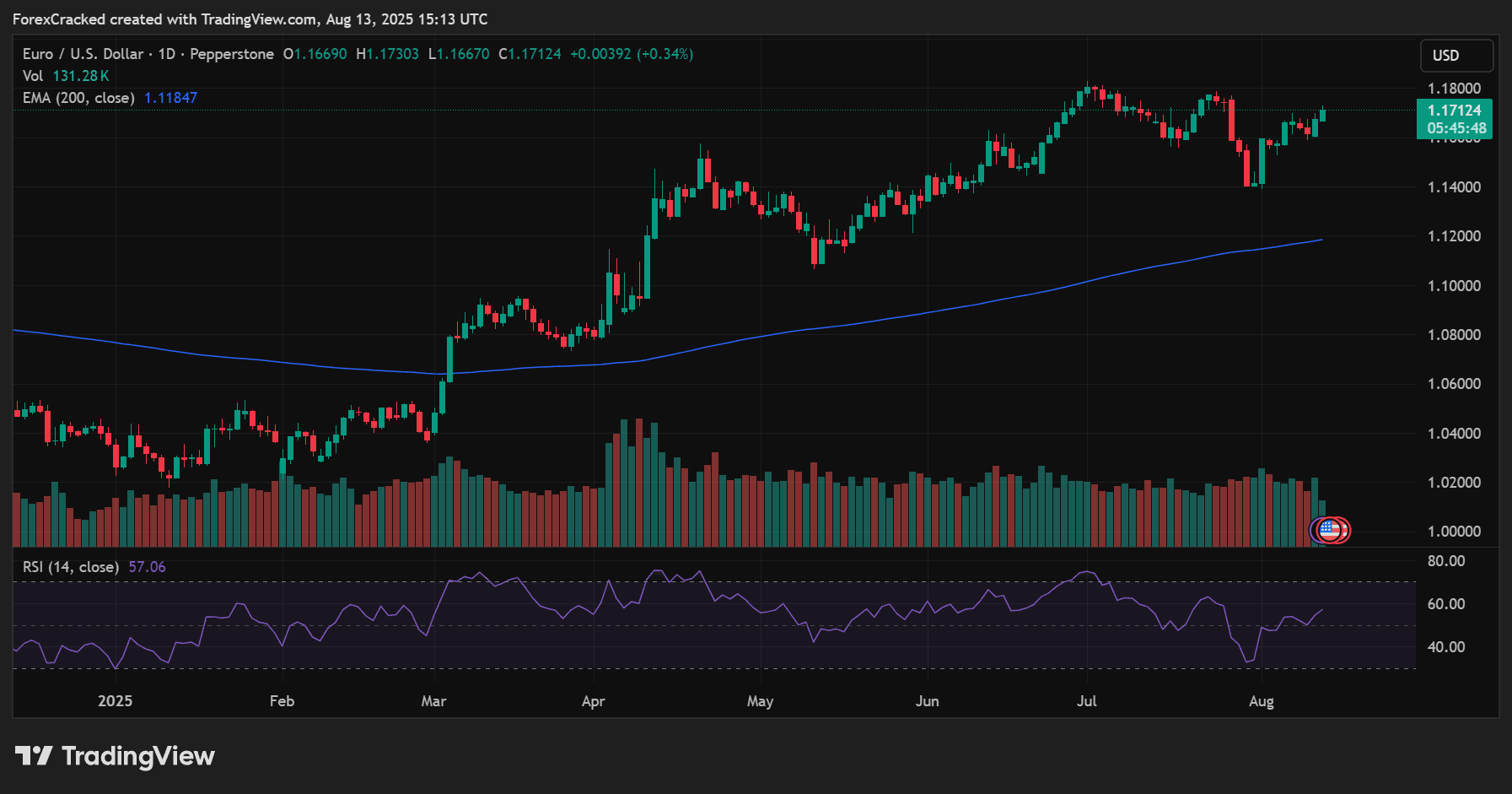Click the Aug label on time axis
Viewport: 1512px width, 794px height.
click(x=1261, y=701)
